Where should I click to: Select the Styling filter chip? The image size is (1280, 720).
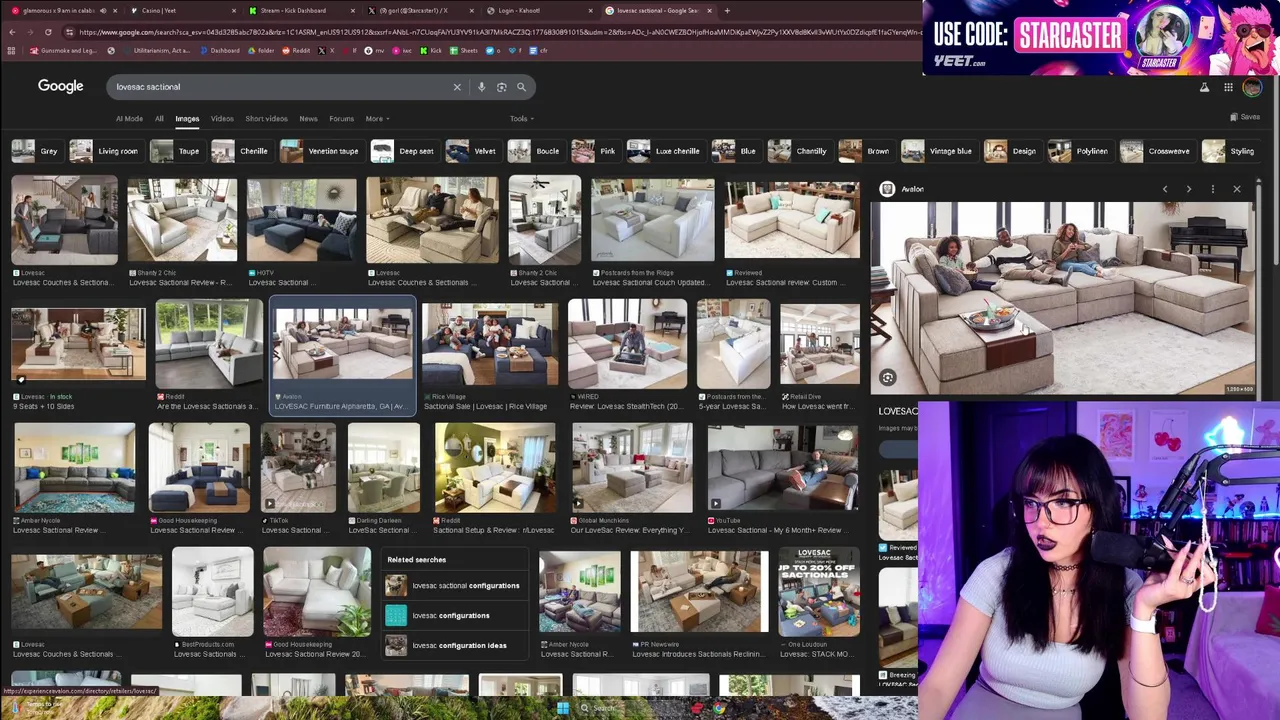(1229, 151)
